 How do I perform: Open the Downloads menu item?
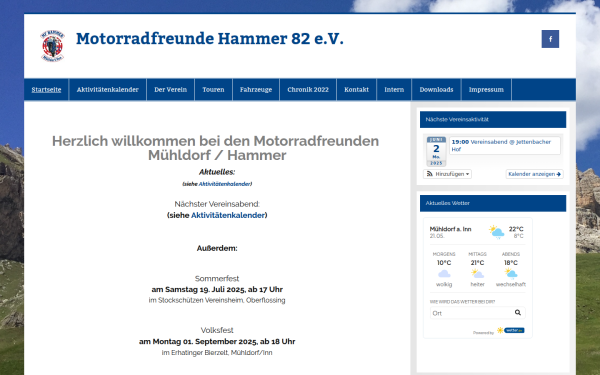(436, 90)
